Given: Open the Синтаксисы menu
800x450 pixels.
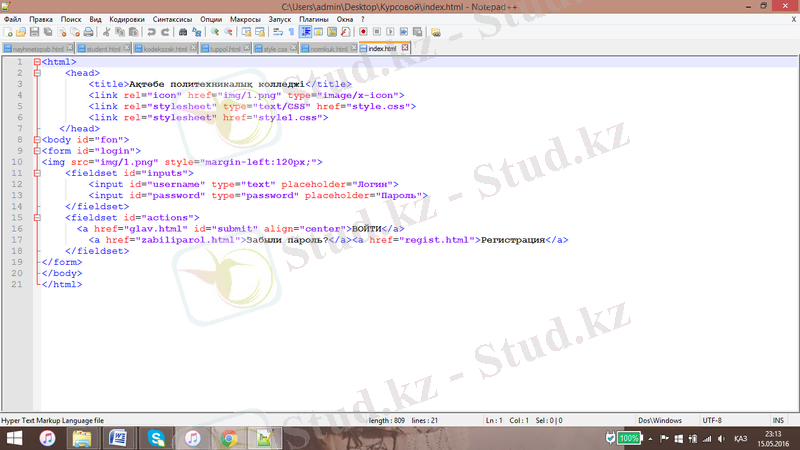Looking at the screenshot, I should (x=172, y=19).
